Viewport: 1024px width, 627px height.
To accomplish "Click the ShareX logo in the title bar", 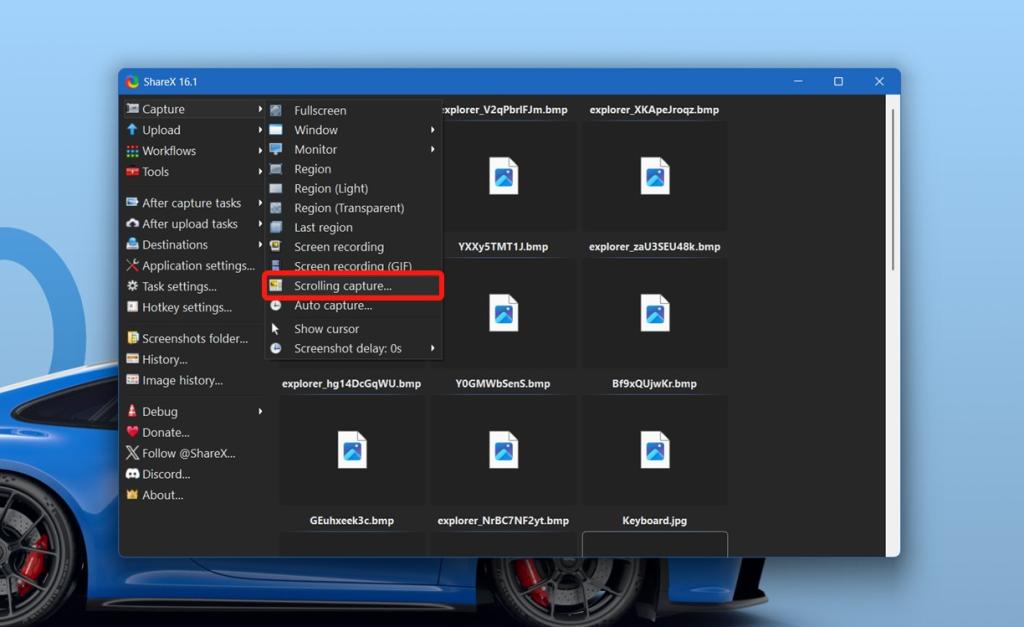I will tap(131, 81).
